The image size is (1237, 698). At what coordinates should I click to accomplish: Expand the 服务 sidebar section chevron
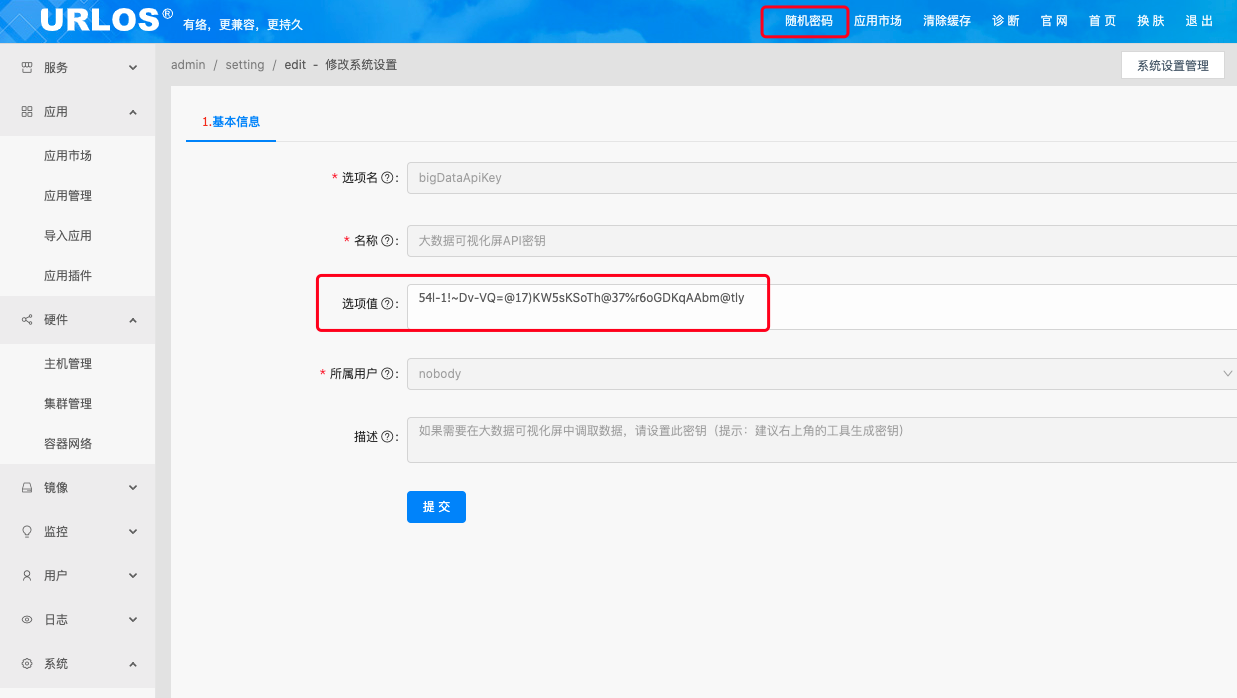(133, 68)
